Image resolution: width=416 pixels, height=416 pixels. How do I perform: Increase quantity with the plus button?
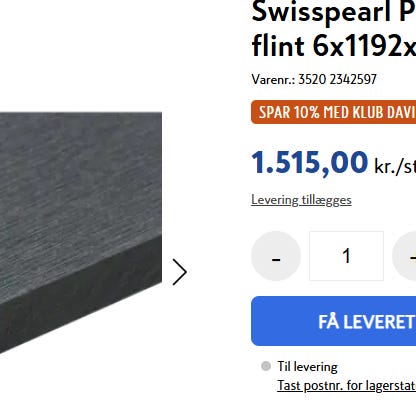pyautogui.click(x=404, y=256)
